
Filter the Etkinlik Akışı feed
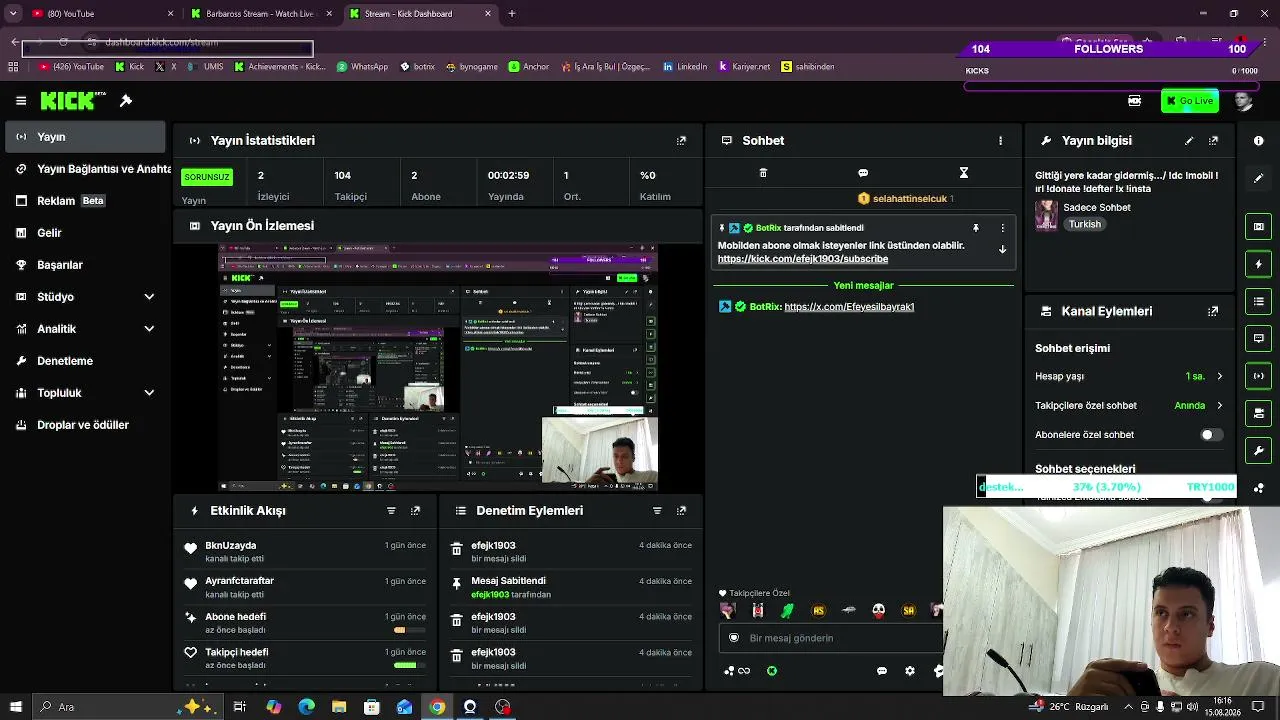tap(391, 511)
